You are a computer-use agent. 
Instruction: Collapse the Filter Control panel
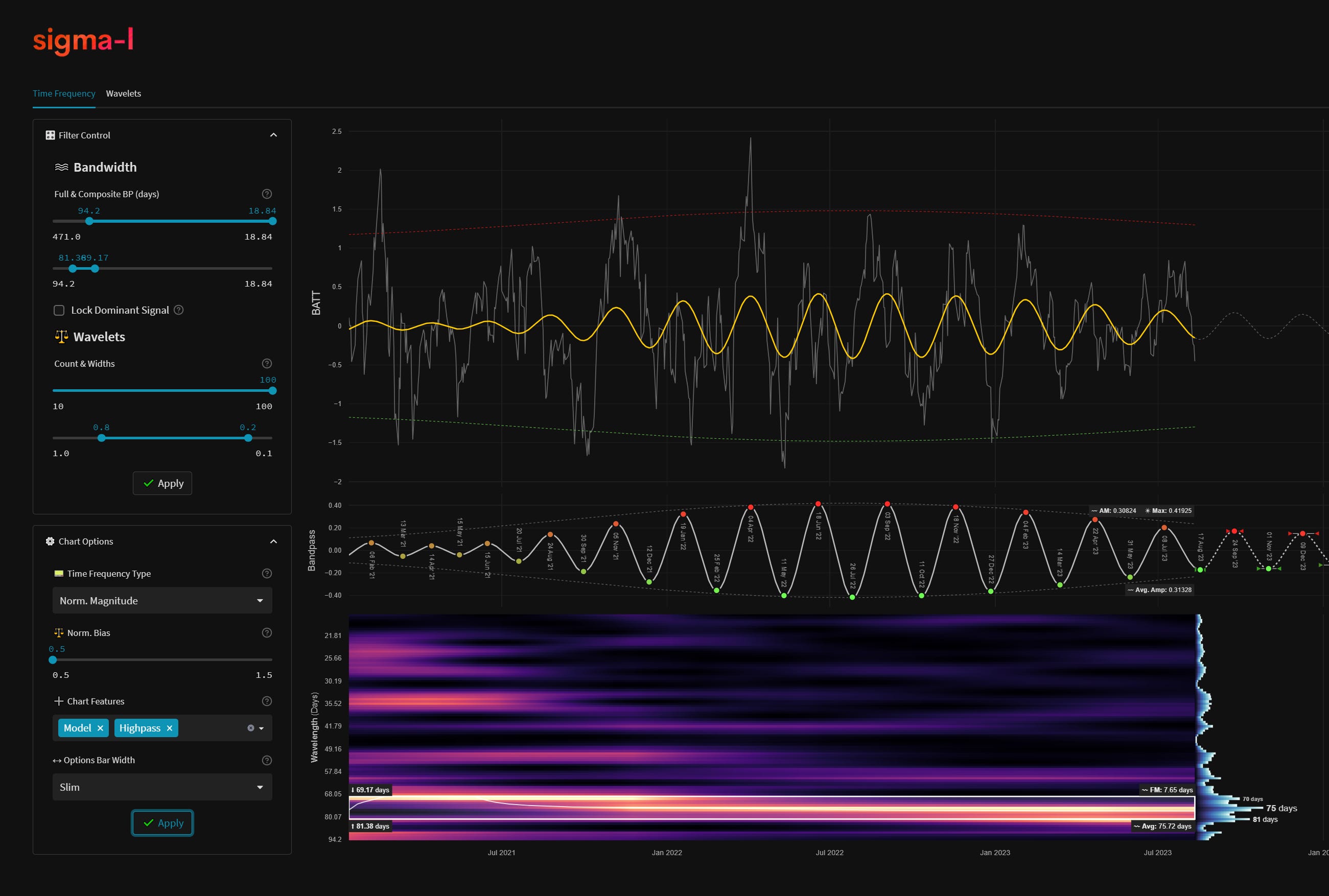click(x=273, y=135)
